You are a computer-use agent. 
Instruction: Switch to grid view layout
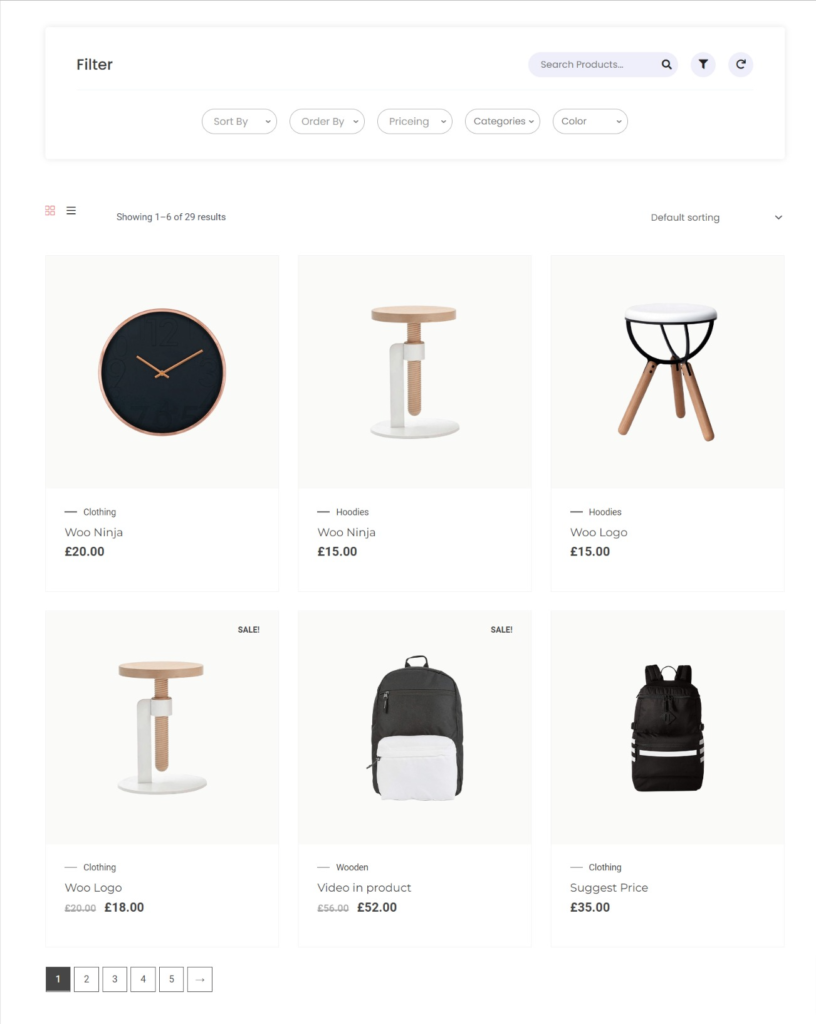50,210
